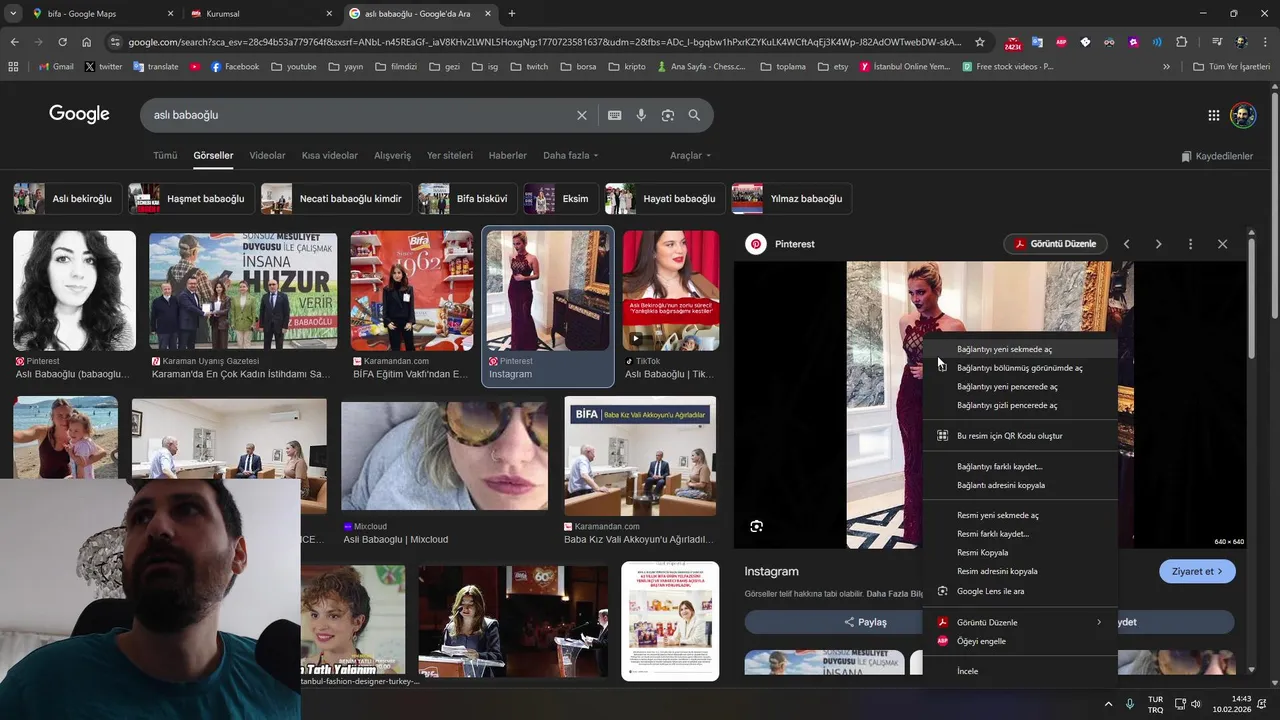The height and width of the screenshot is (720, 1280).
Task: Open taskbar volume control
Action: coord(1196,704)
